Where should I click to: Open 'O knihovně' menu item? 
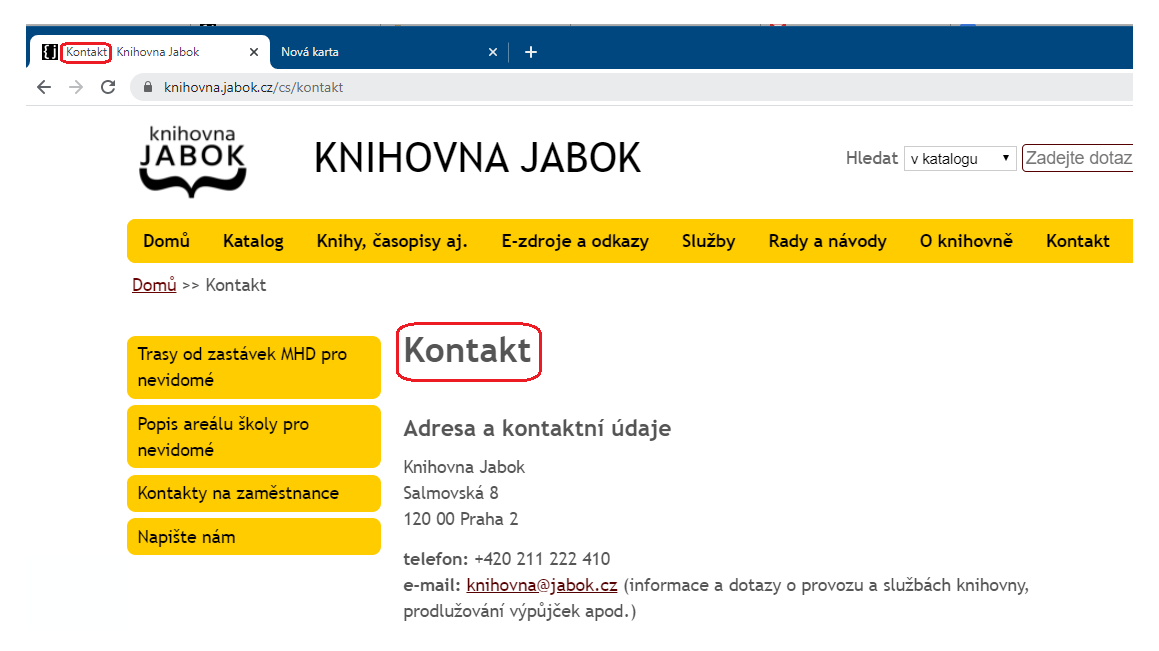[x=966, y=241]
